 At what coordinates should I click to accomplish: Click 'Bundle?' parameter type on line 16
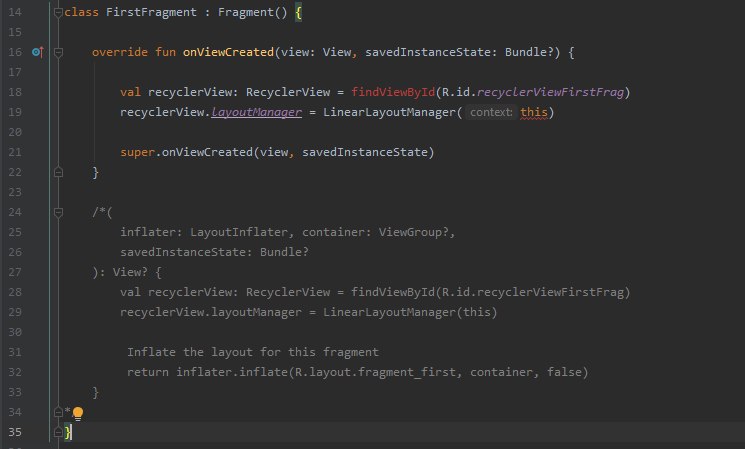(x=529, y=52)
